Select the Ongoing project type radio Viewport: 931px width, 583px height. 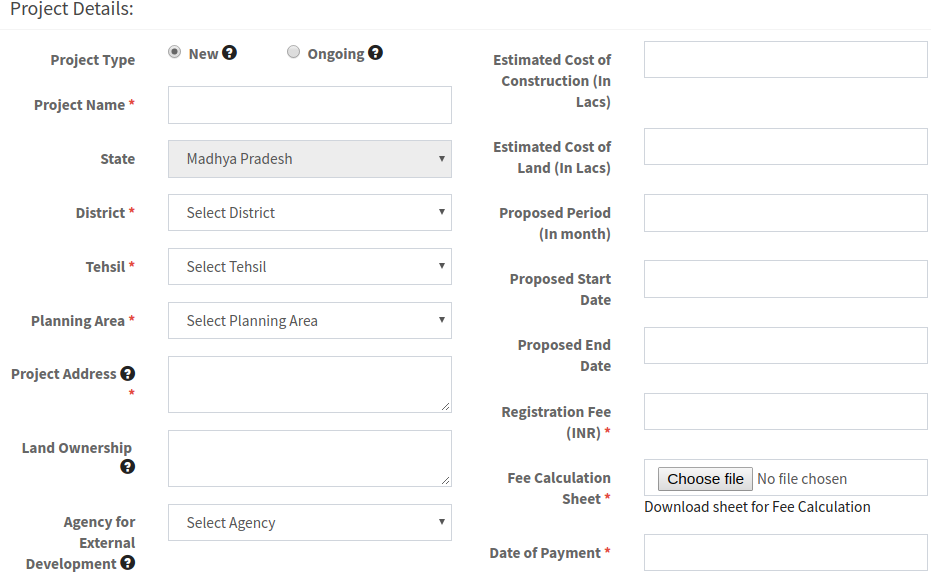pyautogui.click(x=293, y=52)
